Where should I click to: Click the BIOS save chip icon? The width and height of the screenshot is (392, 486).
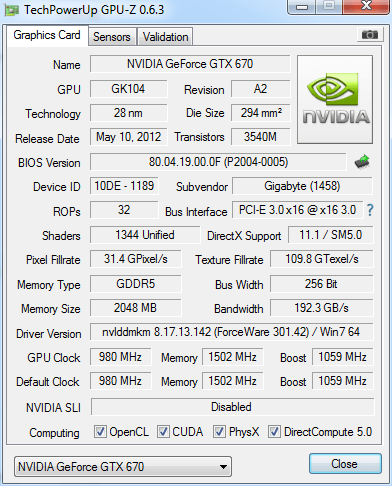362,162
